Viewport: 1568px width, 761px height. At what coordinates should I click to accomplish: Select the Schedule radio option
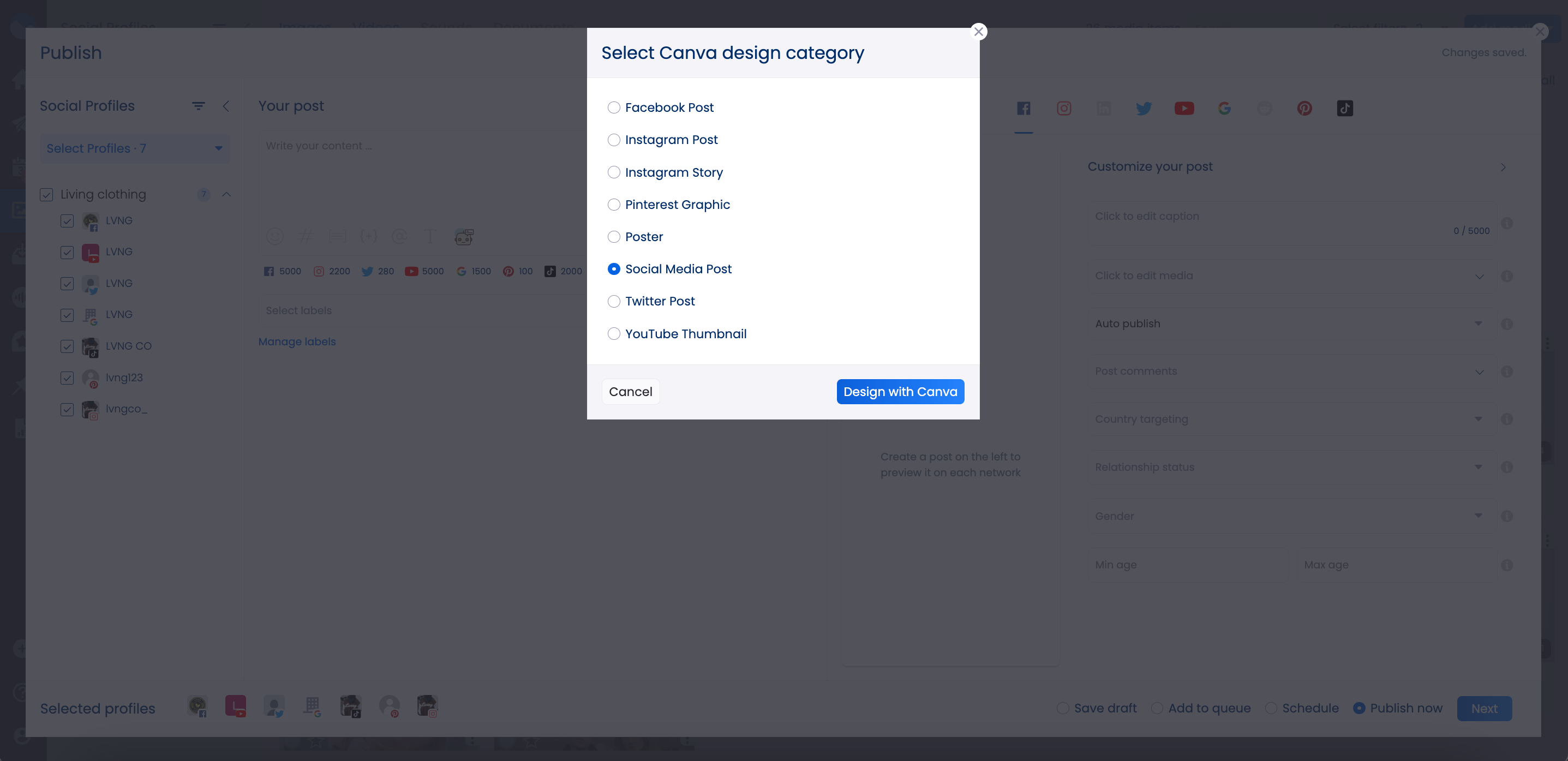click(1271, 708)
